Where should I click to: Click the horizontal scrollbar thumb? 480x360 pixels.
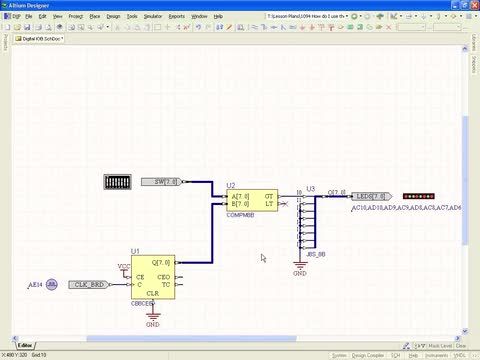click(191, 339)
